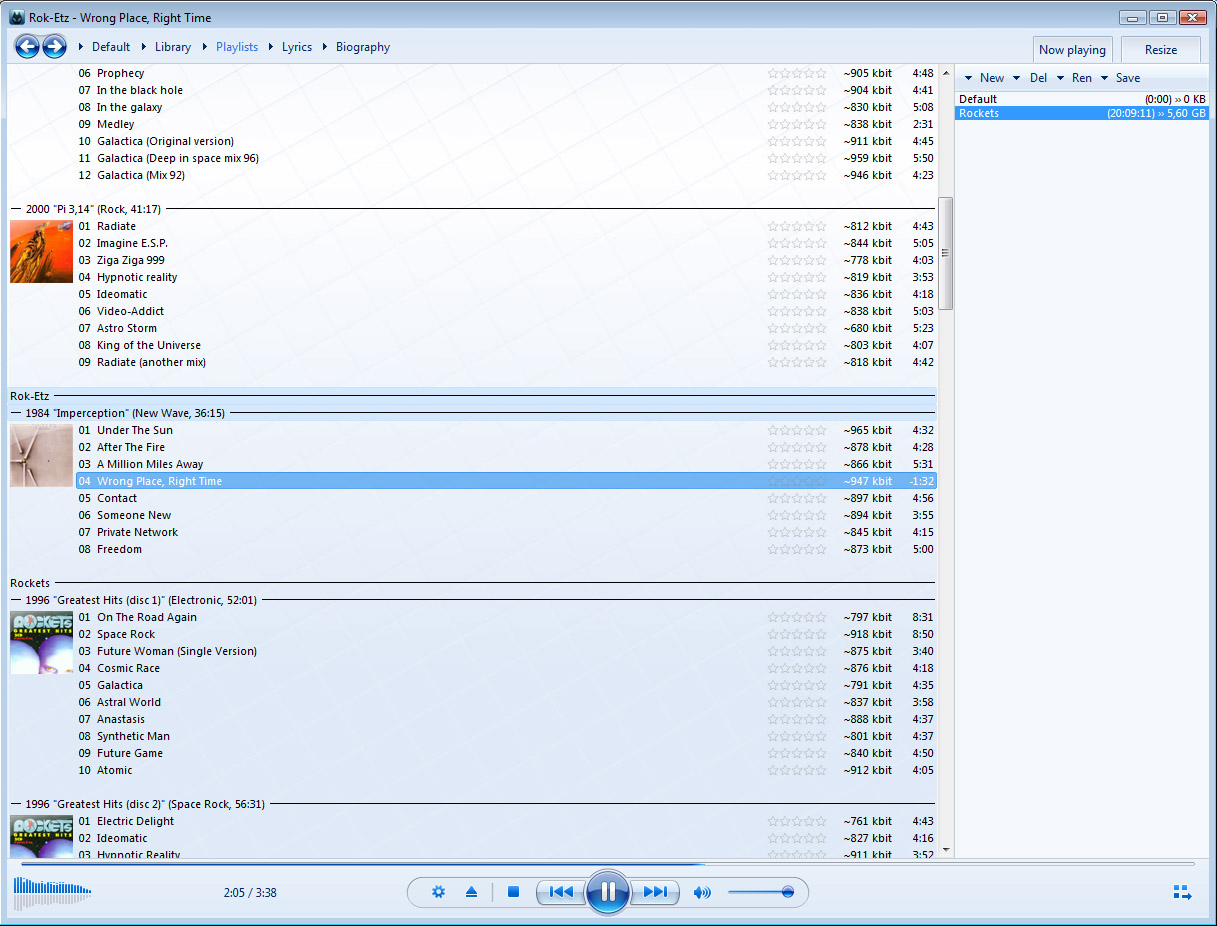This screenshot has width=1217, height=926.
Task: Select the Default playlist in the list
Action: point(1082,99)
